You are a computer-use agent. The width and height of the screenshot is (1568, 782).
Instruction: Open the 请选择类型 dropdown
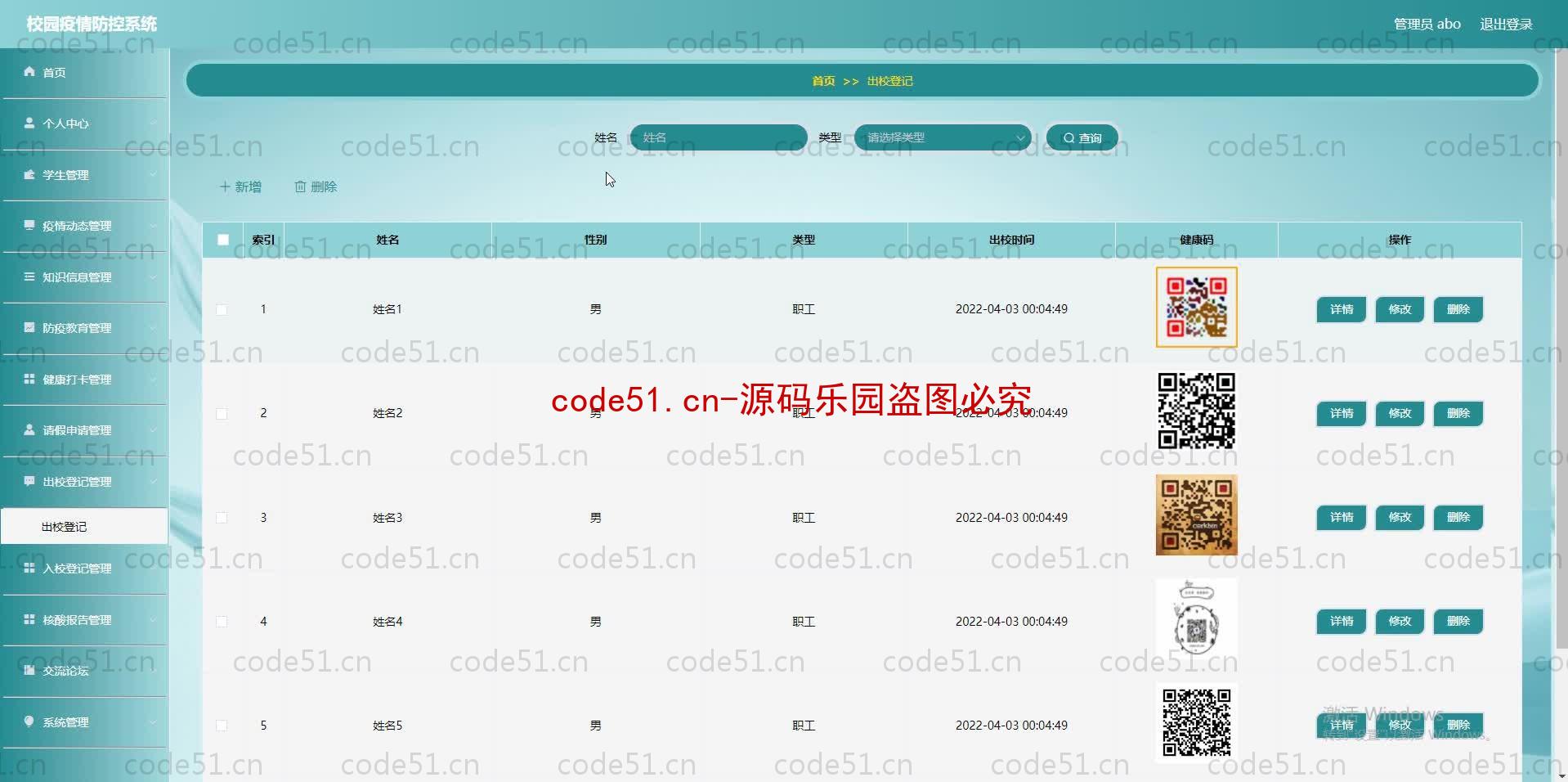pos(943,137)
